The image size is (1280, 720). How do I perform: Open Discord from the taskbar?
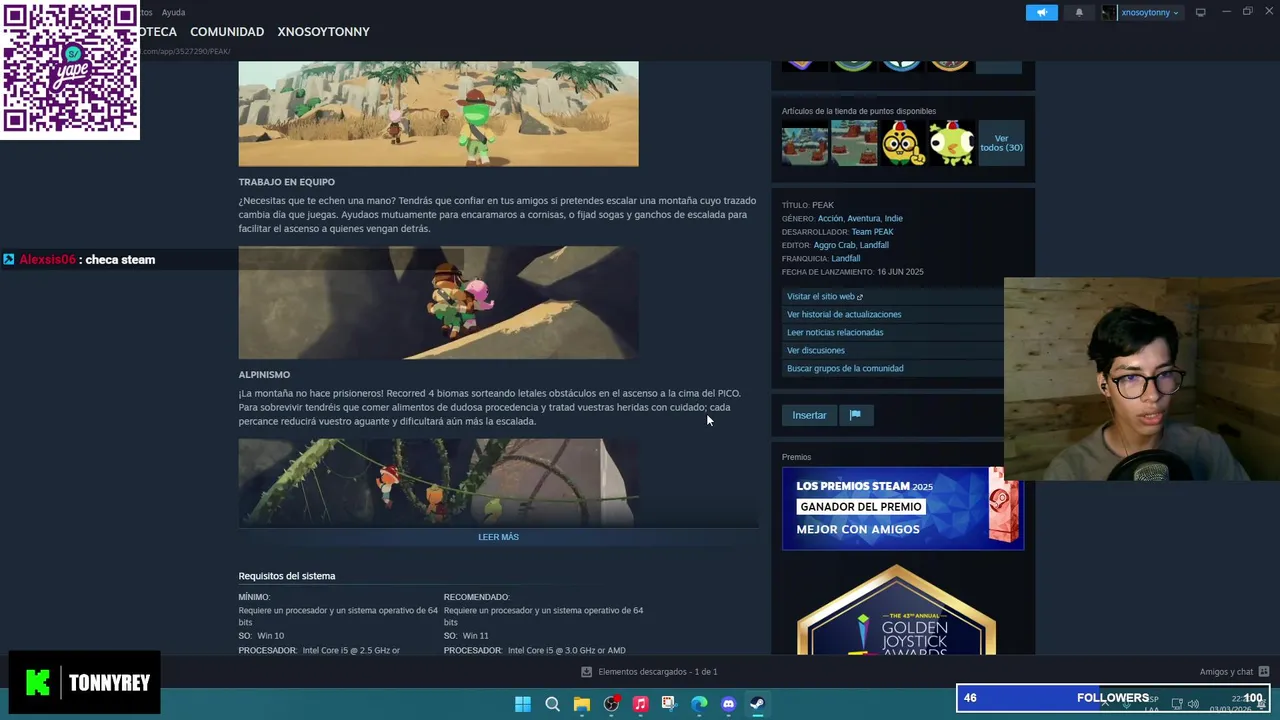[x=728, y=704]
